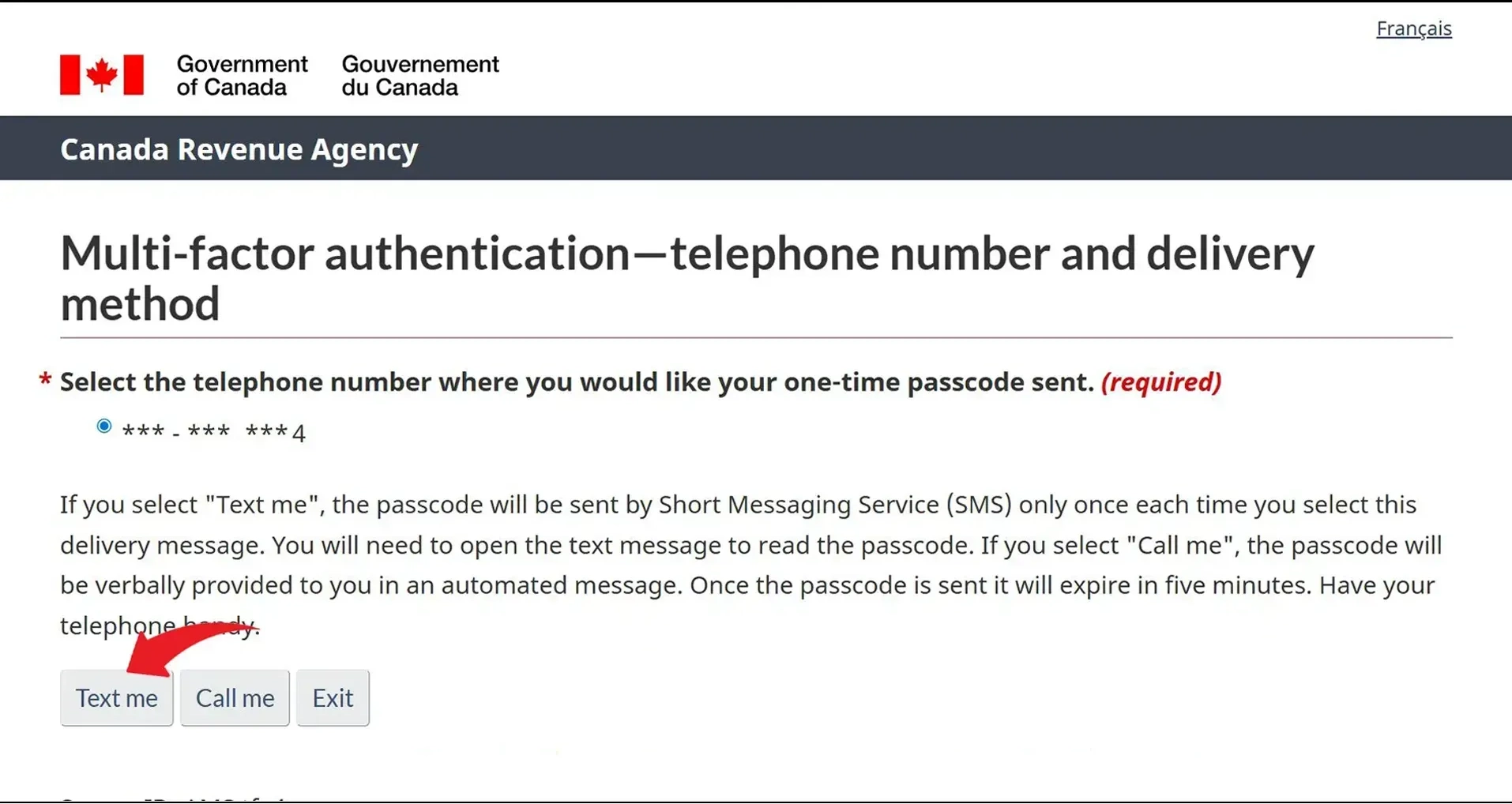
Task: Click the red maple leaf emblem
Action: pos(102,75)
